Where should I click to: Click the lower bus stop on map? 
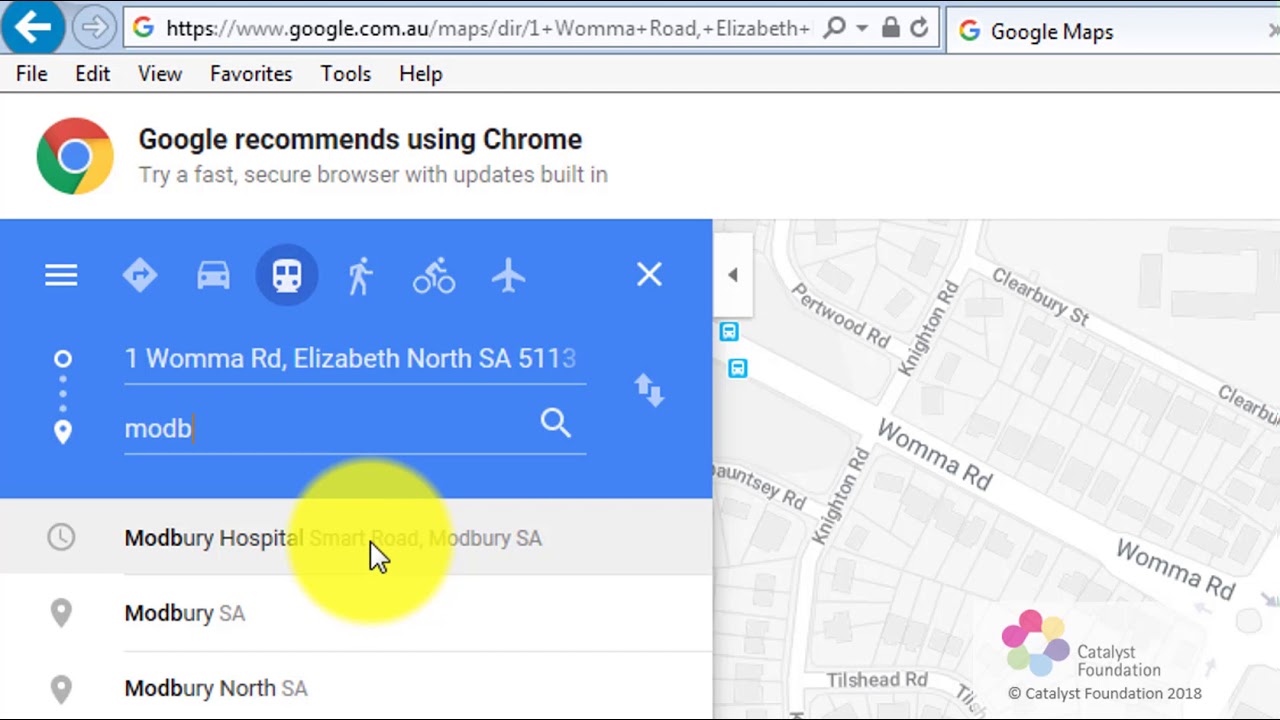[737, 368]
